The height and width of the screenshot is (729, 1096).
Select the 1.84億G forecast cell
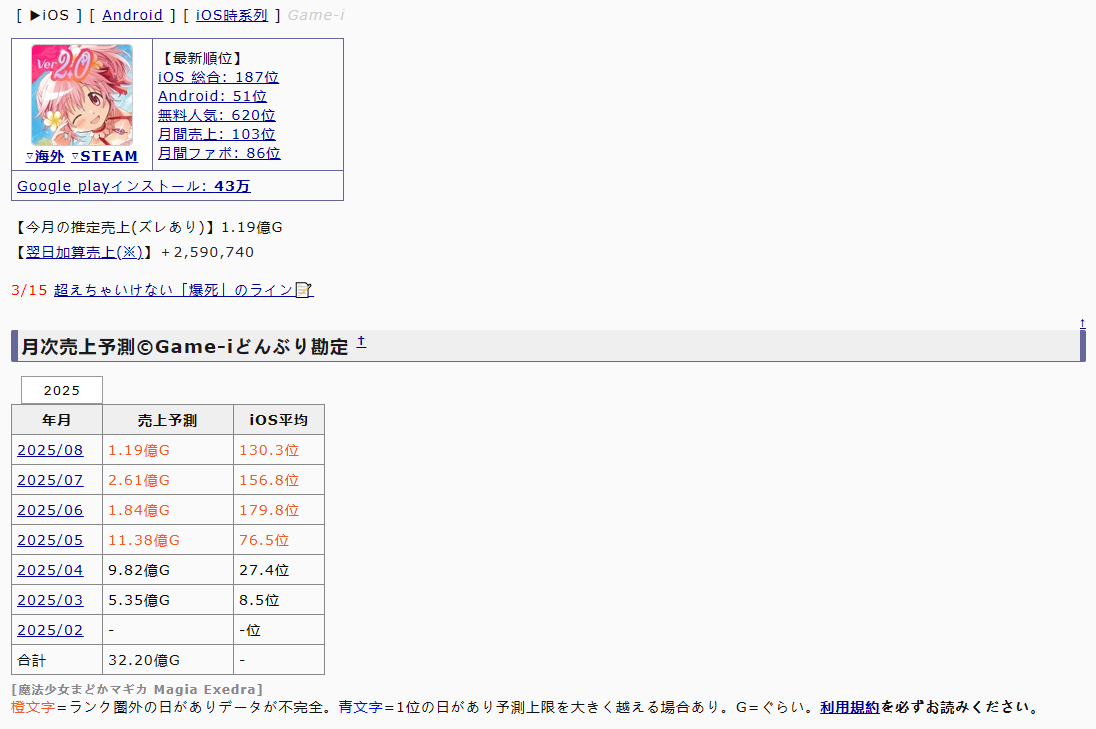point(168,510)
